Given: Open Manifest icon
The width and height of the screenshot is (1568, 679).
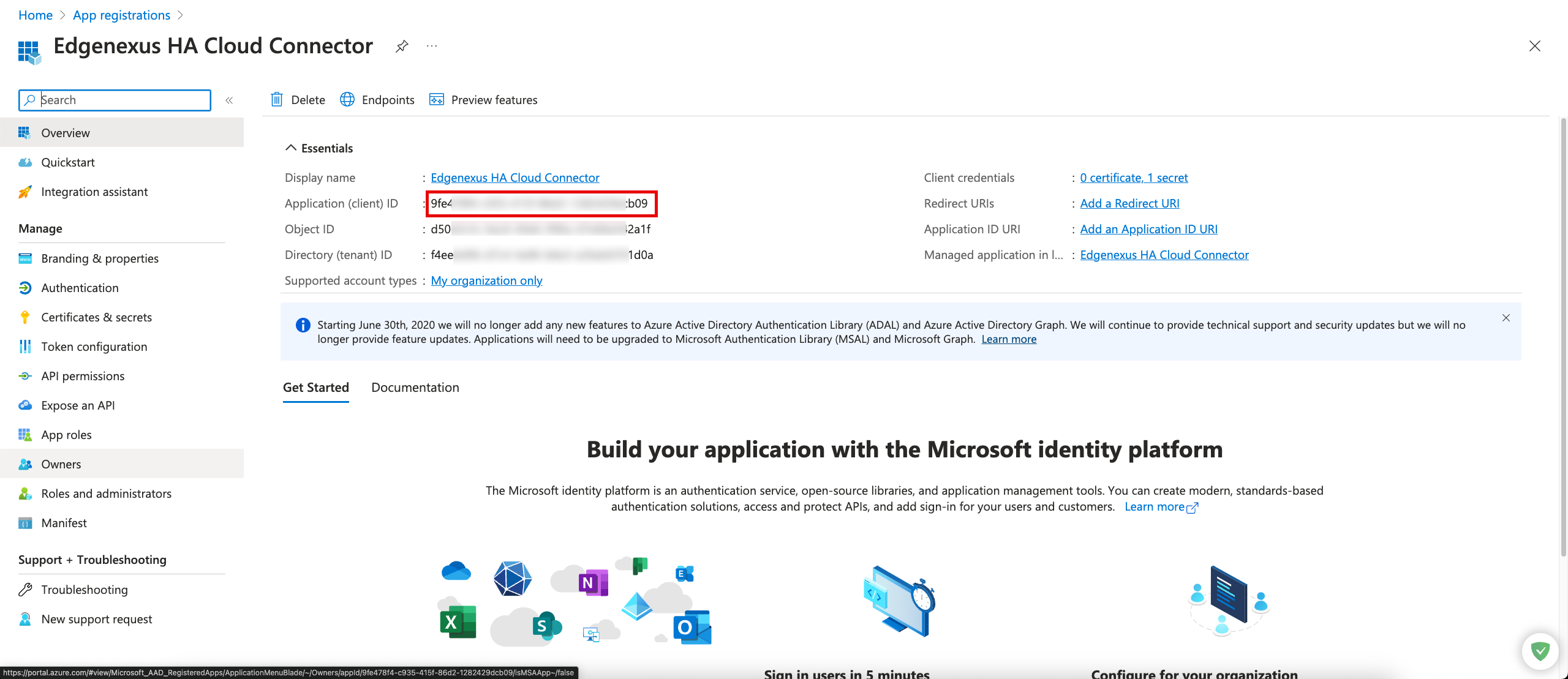Looking at the screenshot, I should coord(25,523).
